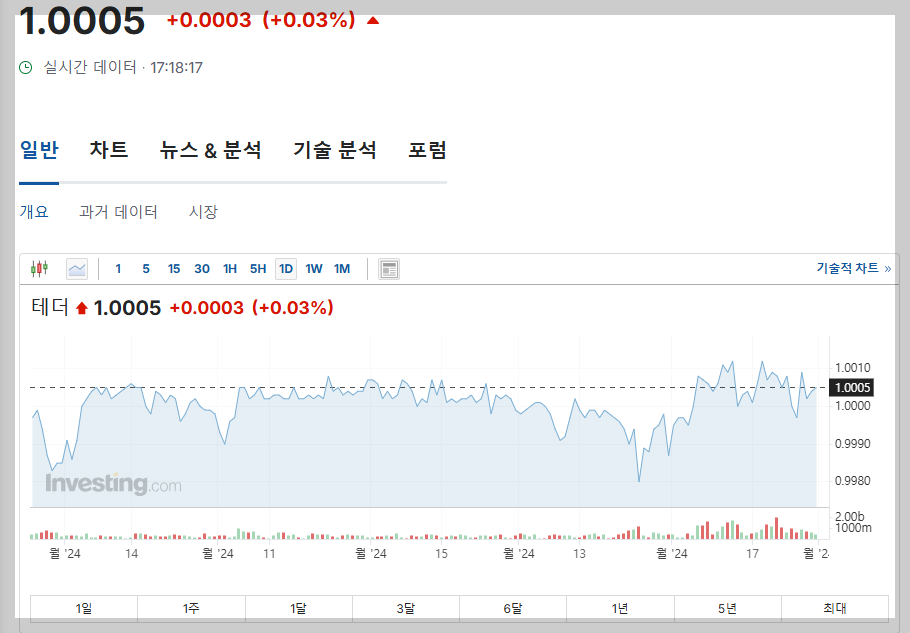The width and height of the screenshot is (910, 633).
Task: Click the green real-time clock icon
Action: pos(26,68)
